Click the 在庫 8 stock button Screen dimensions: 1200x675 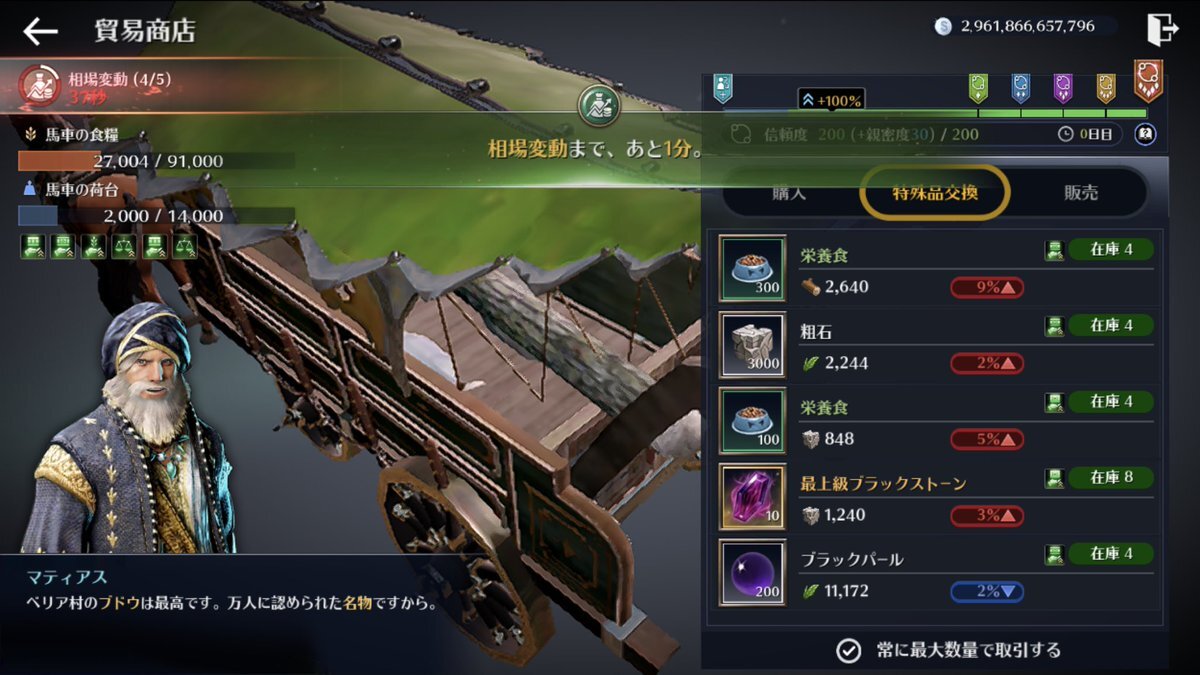coord(1111,478)
